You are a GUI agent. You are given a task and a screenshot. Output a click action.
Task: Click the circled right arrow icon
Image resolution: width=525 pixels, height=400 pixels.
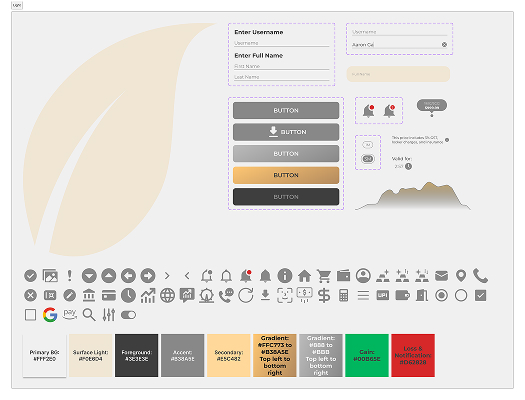click(148, 276)
